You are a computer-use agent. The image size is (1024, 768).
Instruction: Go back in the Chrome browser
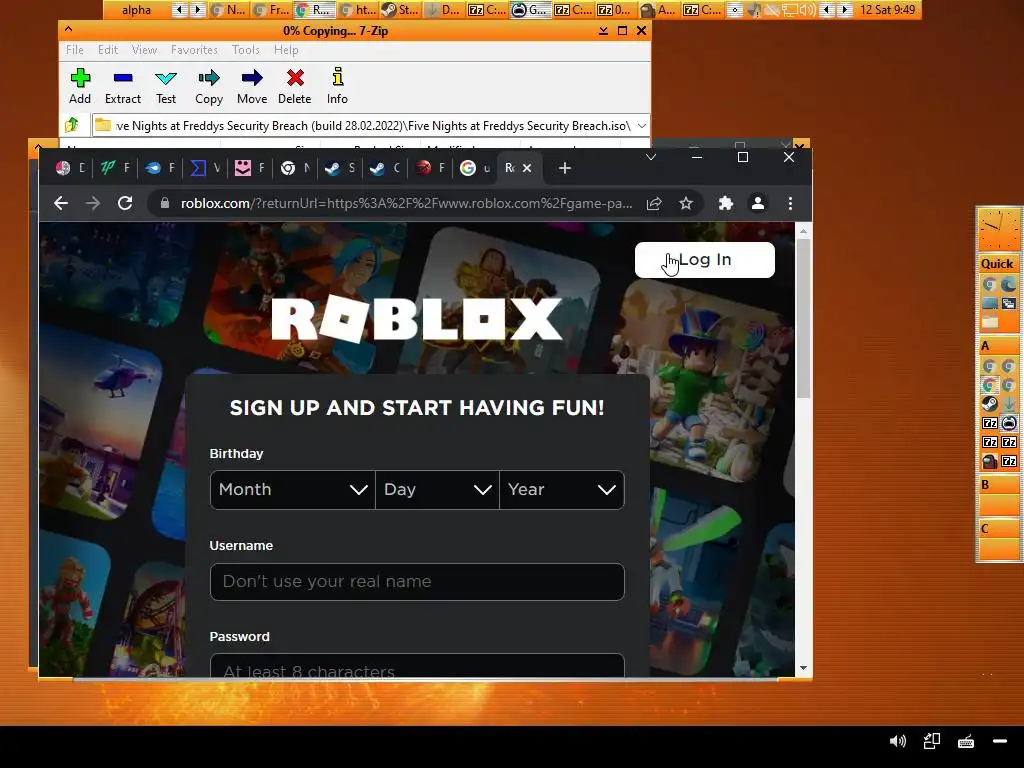[61, 203]
